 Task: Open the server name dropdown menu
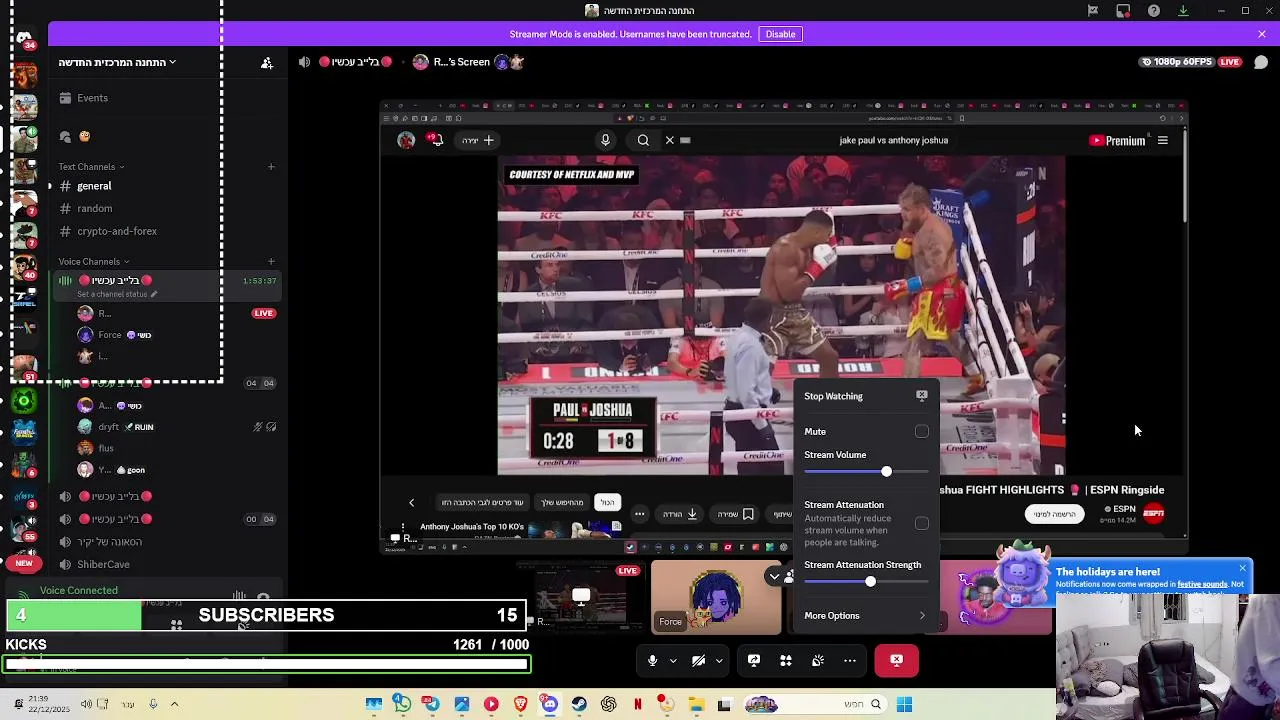117,62
